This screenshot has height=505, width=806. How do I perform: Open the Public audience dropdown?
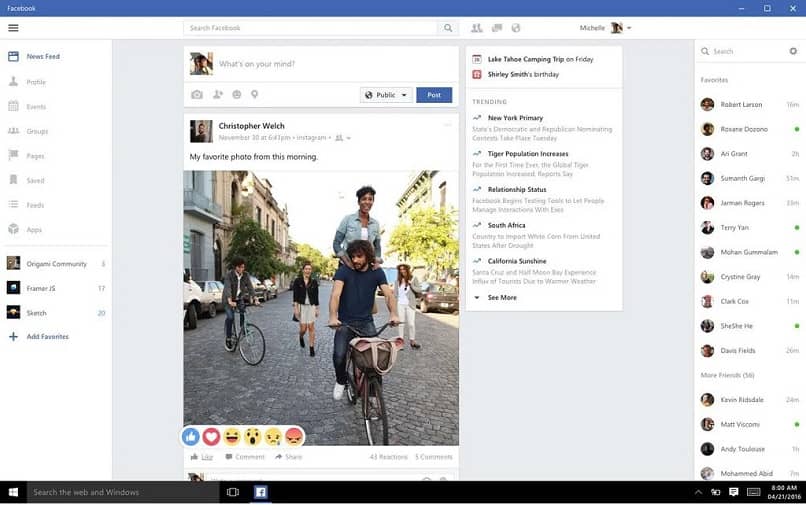click(387, 95)
